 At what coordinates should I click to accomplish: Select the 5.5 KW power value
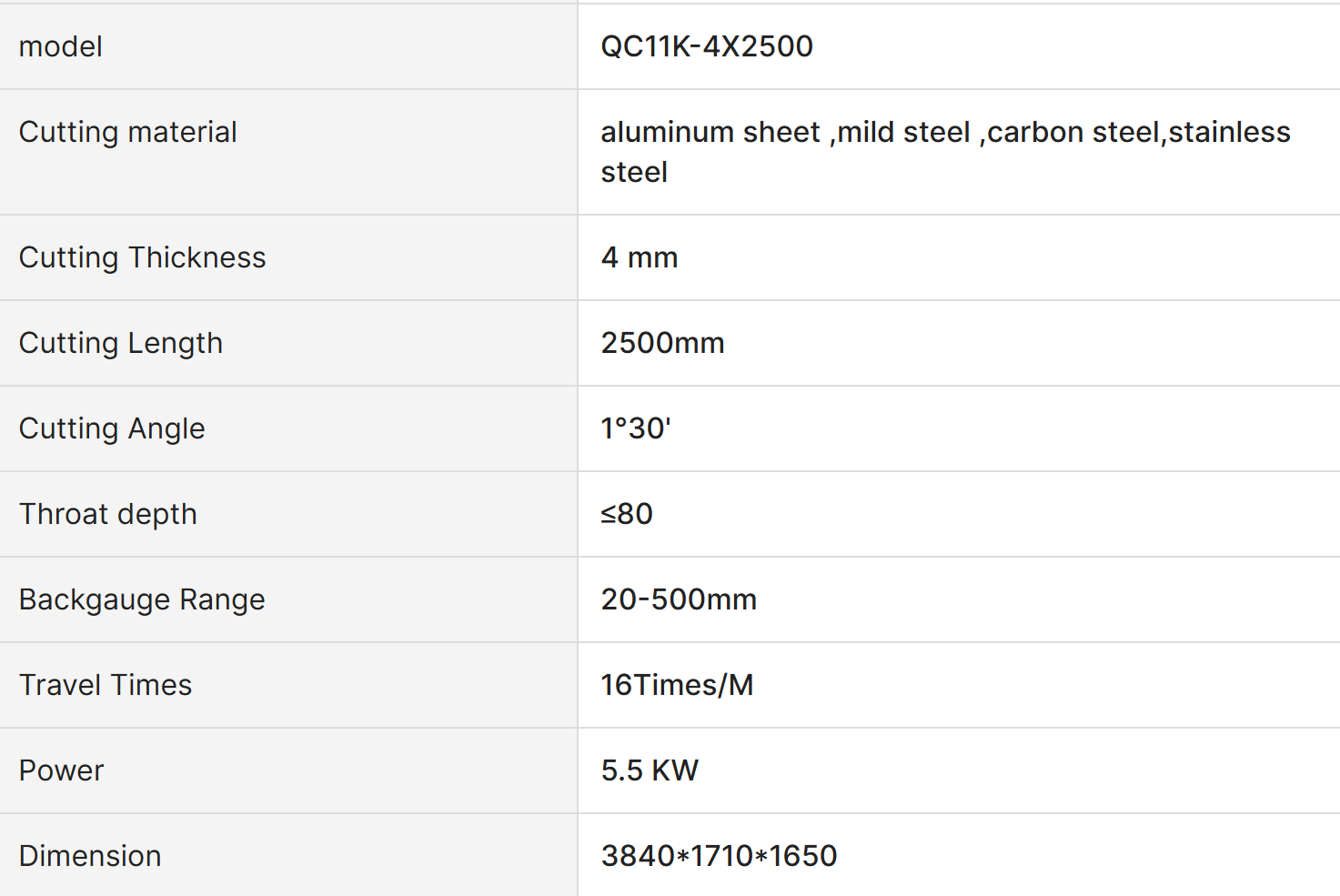point(650,770)
